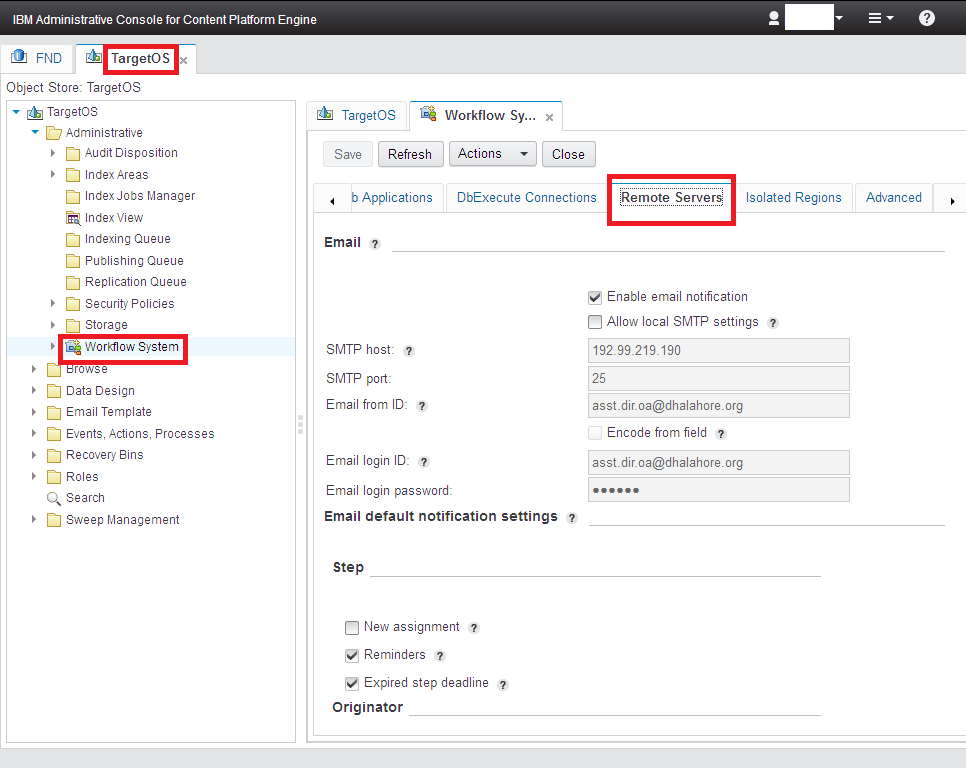
Task: Open the Actions dropdown
Action: [x=492, y=154]
